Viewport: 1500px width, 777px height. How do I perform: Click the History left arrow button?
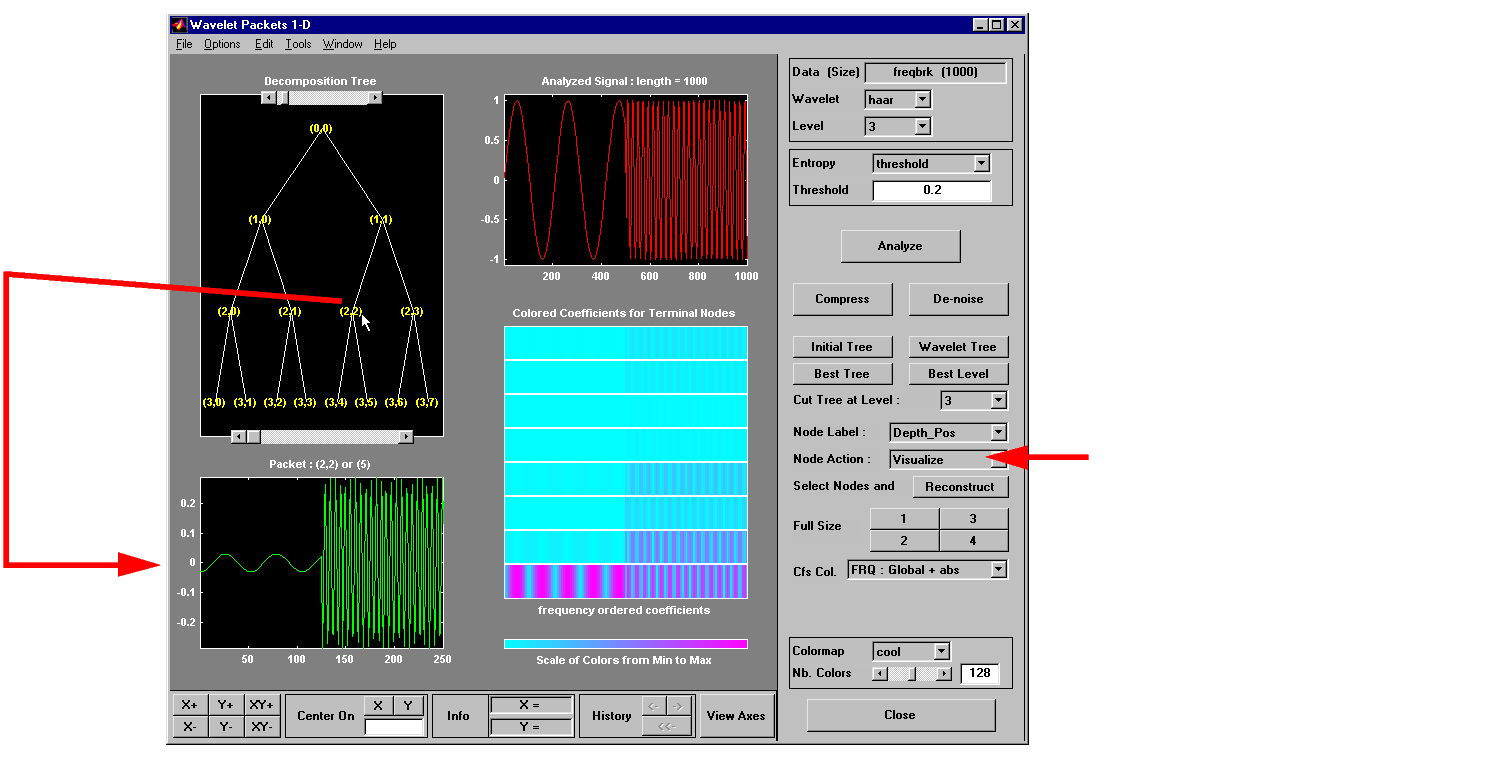click(654, 706)
